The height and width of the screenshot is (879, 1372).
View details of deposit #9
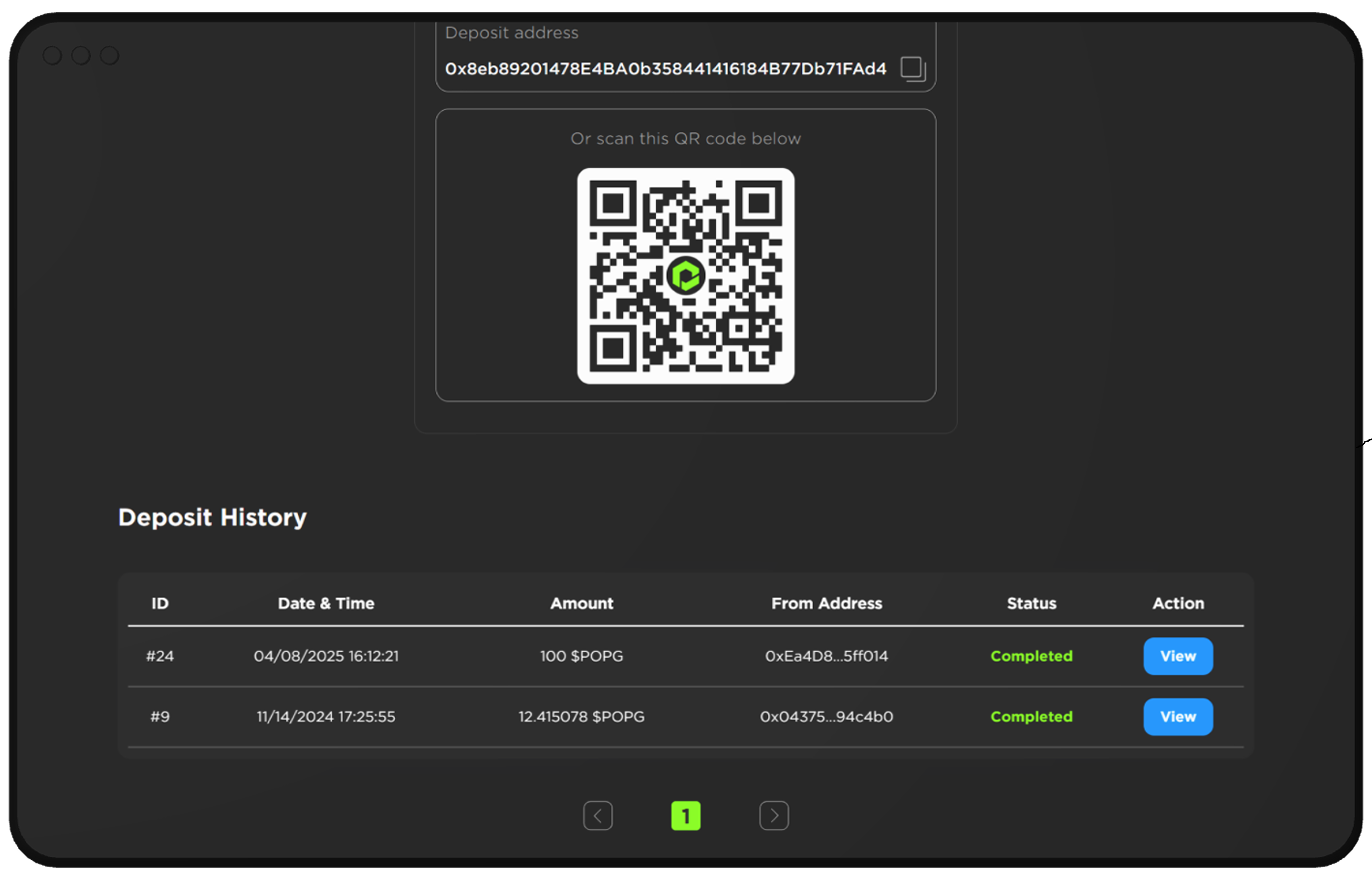click(x=1178, y=717)
